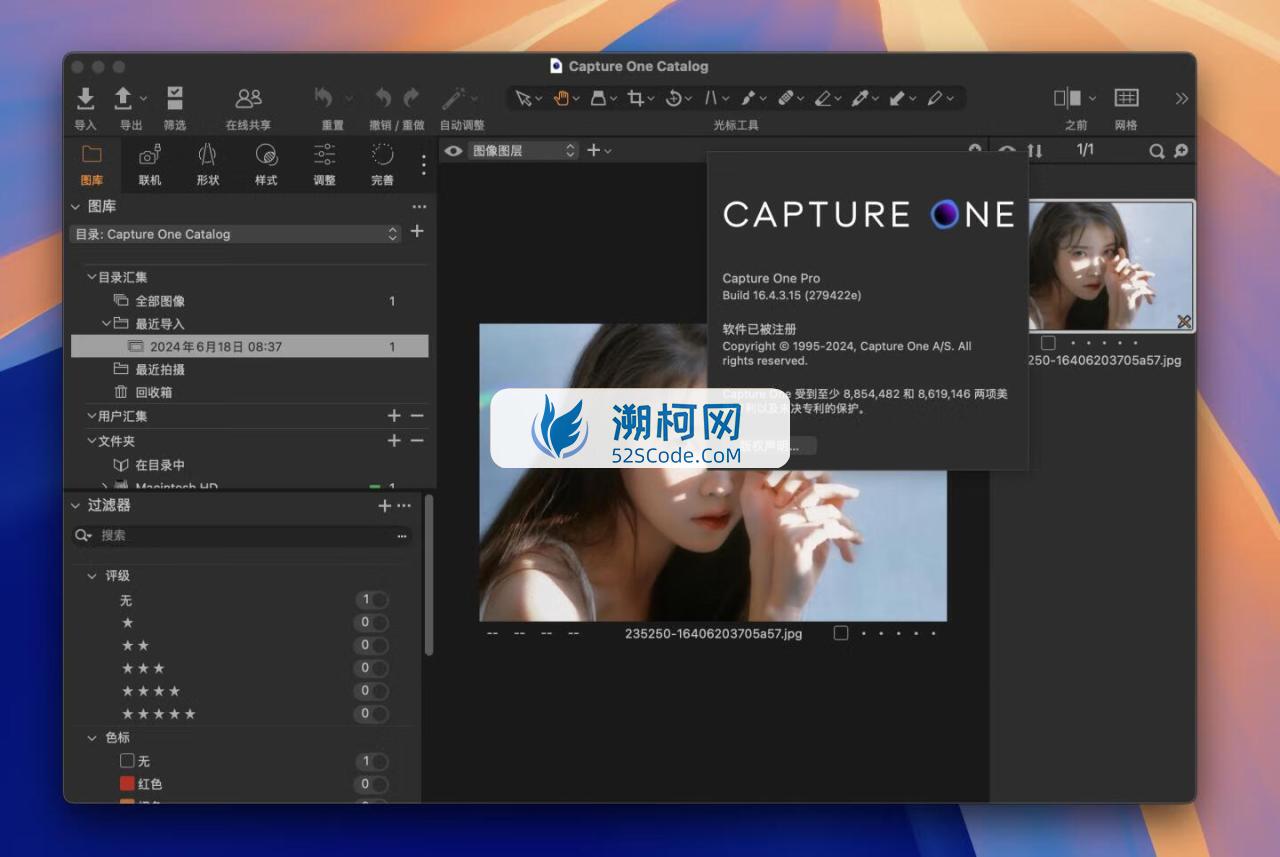The width and height of the screenshot is (1280, 857).
Task: Open the 筛选 culling tool
Action: (175, 98)
